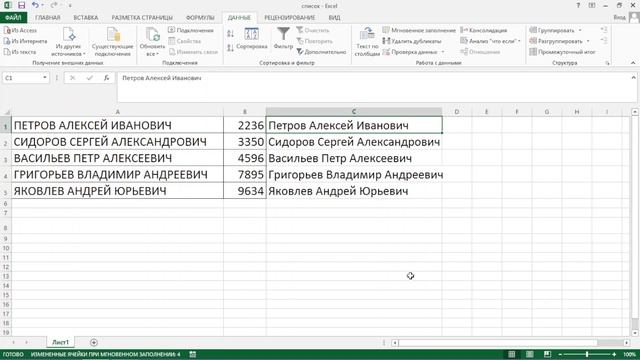Switch to Normal view icon
The width and height of the screenshot is (640, 360).
click(511, 354)
